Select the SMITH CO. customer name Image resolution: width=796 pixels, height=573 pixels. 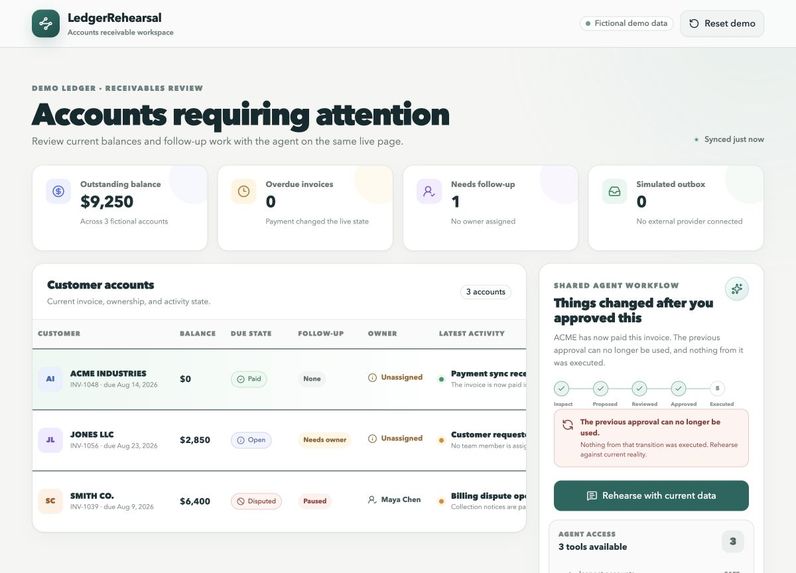click(x=92, y=496)
